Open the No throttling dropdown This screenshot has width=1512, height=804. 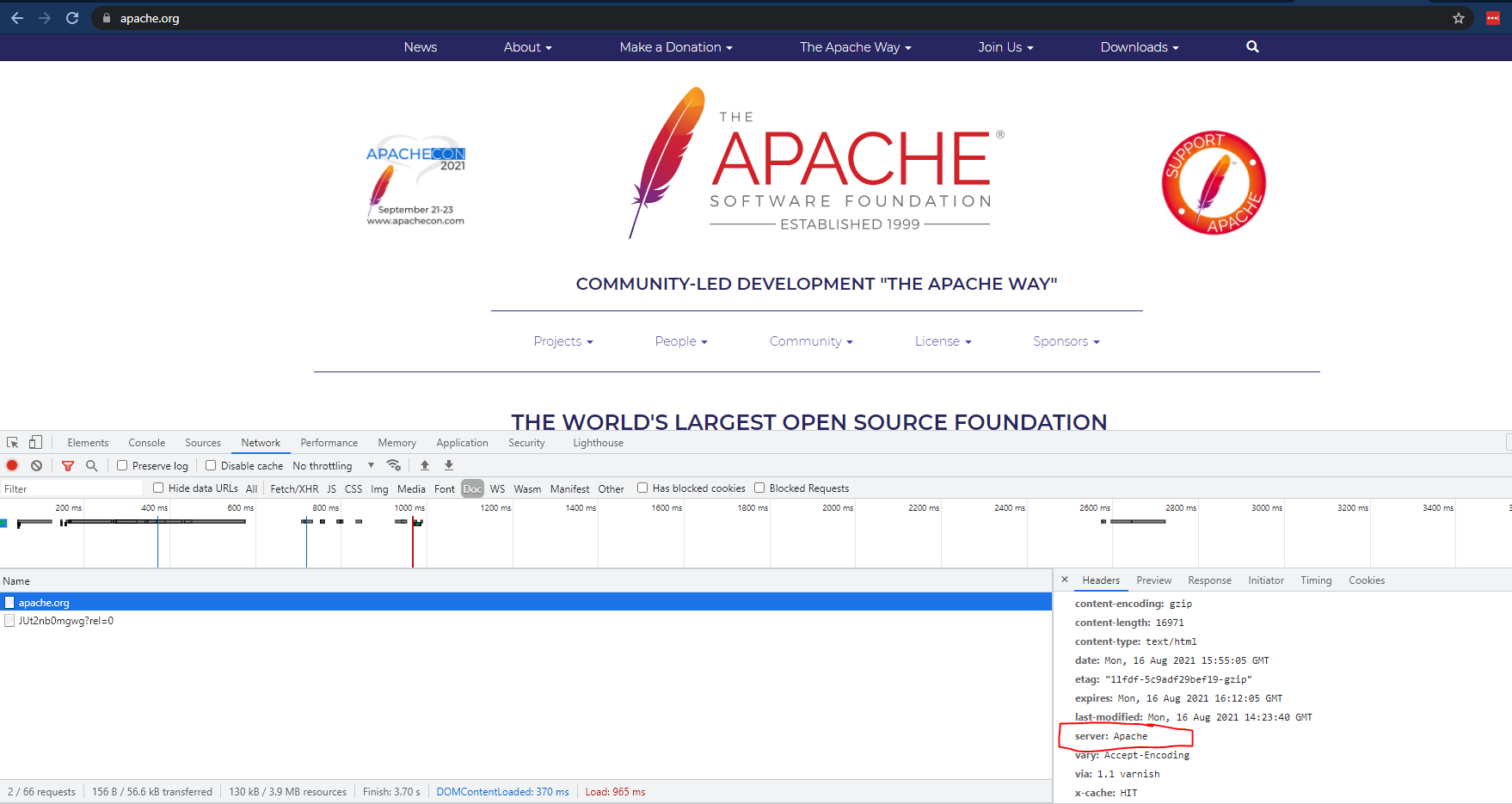334,466
